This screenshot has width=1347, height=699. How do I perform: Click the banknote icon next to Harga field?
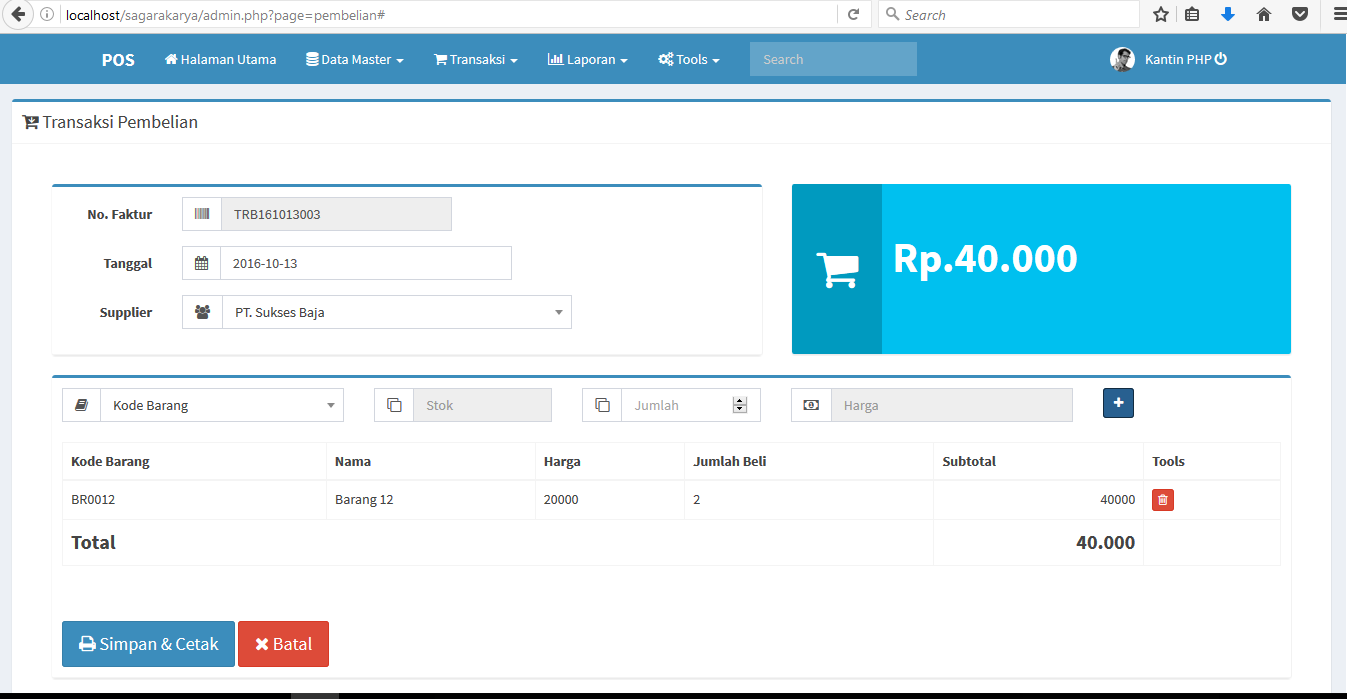pyautogui.click(x=811, y=404)
